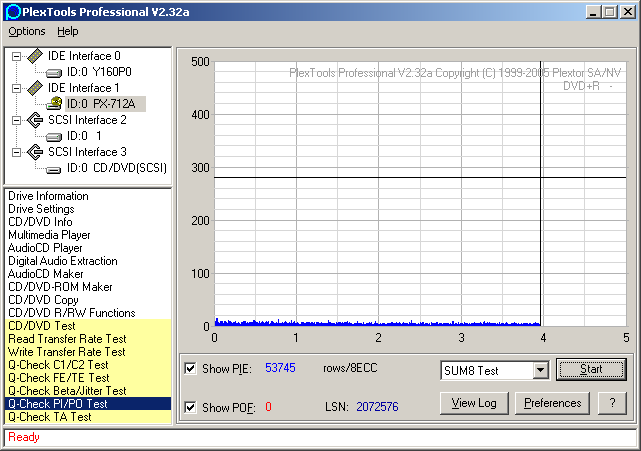Collapse the IDE Interface 1 tree node

tap(16, 88)
